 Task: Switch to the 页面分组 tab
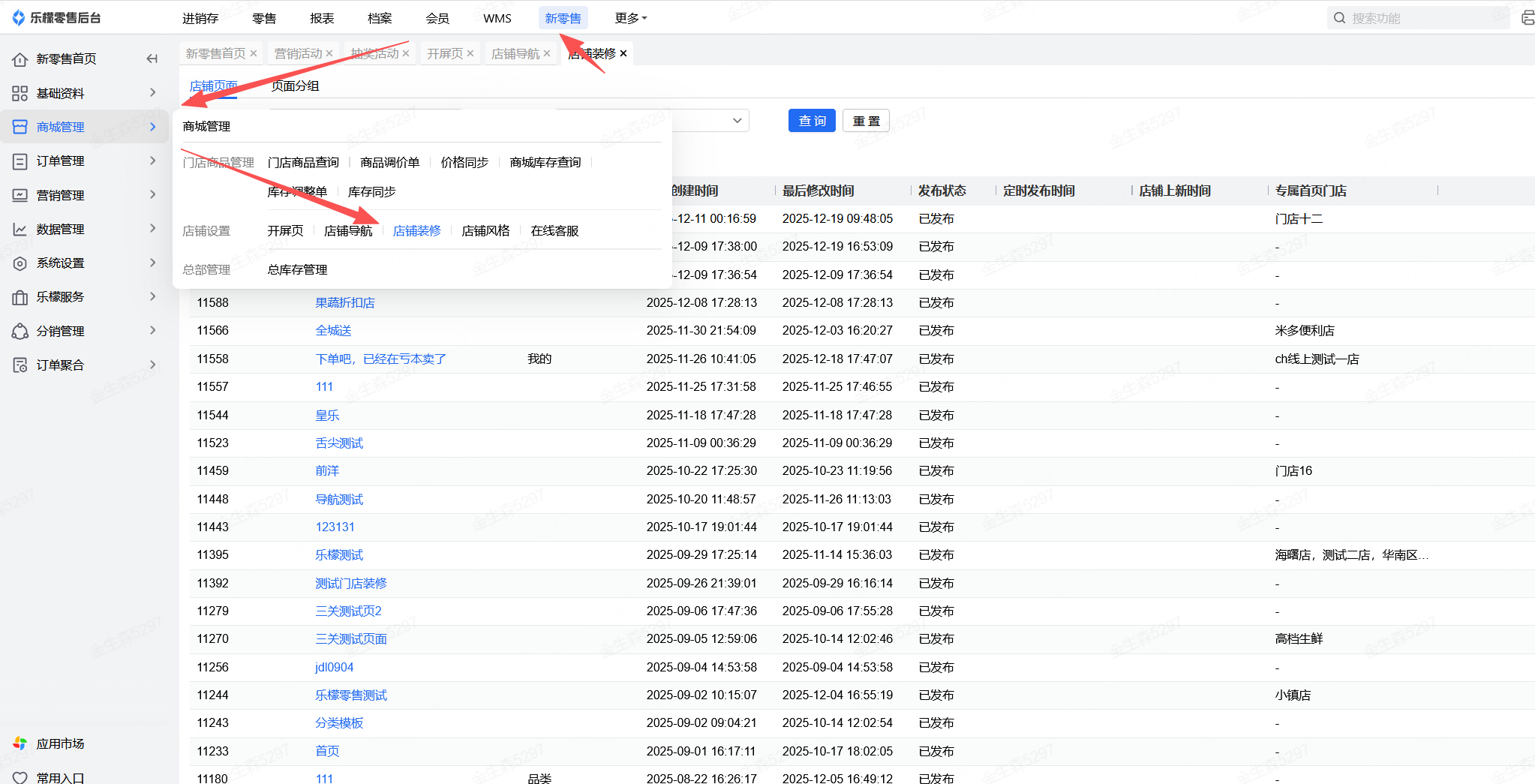295,86
